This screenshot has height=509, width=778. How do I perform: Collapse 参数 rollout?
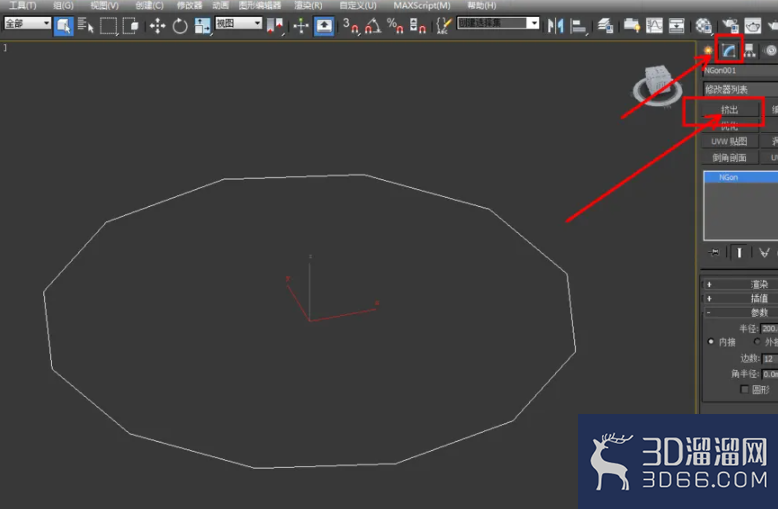click(740, 312)
